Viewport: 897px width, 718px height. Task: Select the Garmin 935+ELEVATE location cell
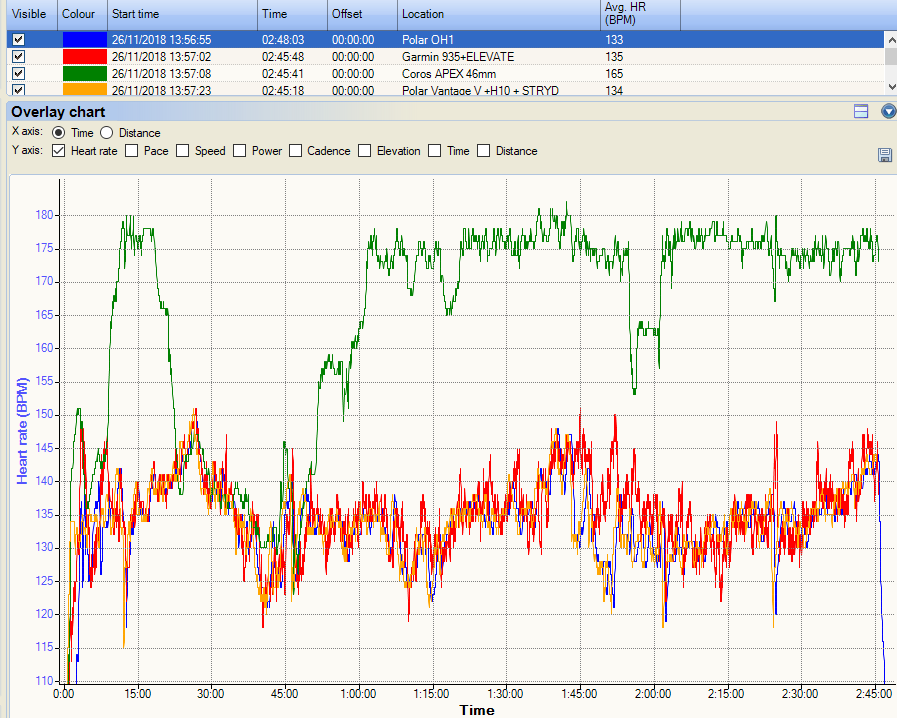click(x=458, y=57)
